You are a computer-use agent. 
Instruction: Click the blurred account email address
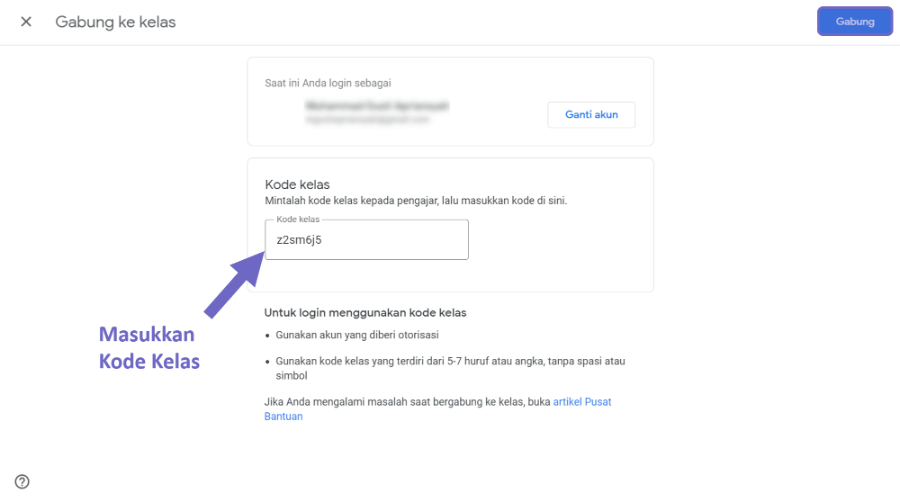tap(367, 119)
